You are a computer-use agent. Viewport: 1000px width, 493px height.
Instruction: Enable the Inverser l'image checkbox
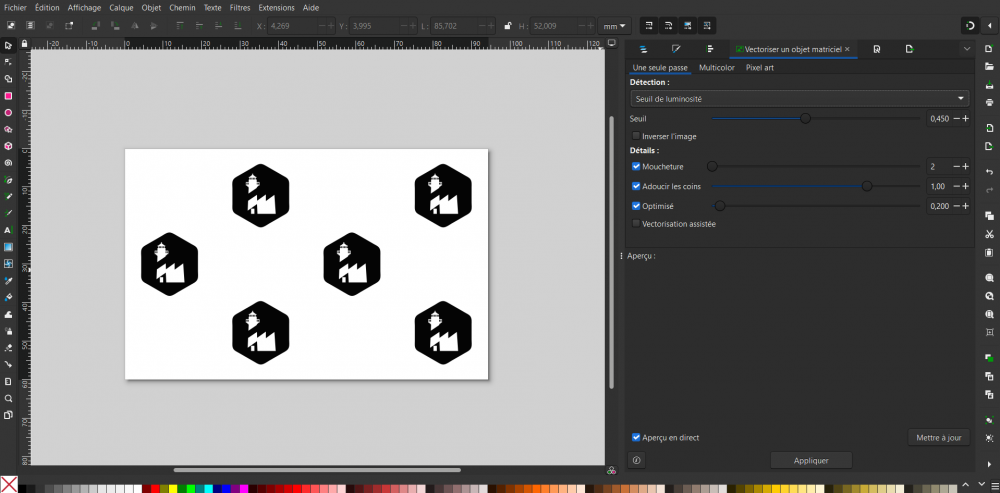(636, 136)
